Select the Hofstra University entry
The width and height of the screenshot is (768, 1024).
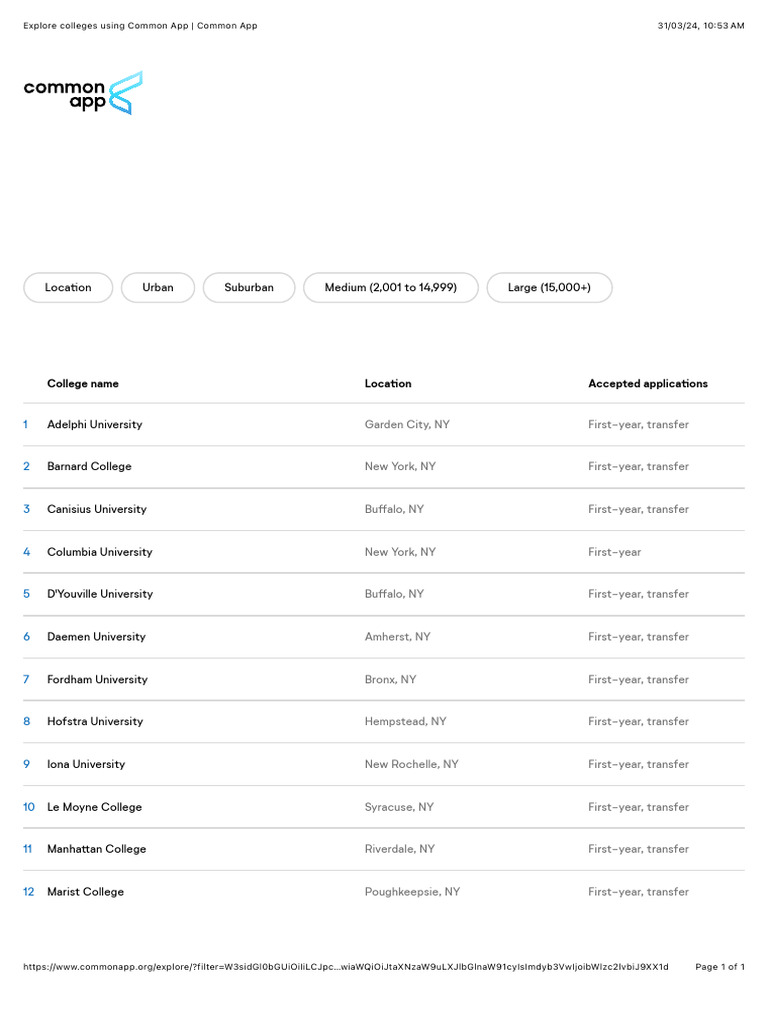95,722
